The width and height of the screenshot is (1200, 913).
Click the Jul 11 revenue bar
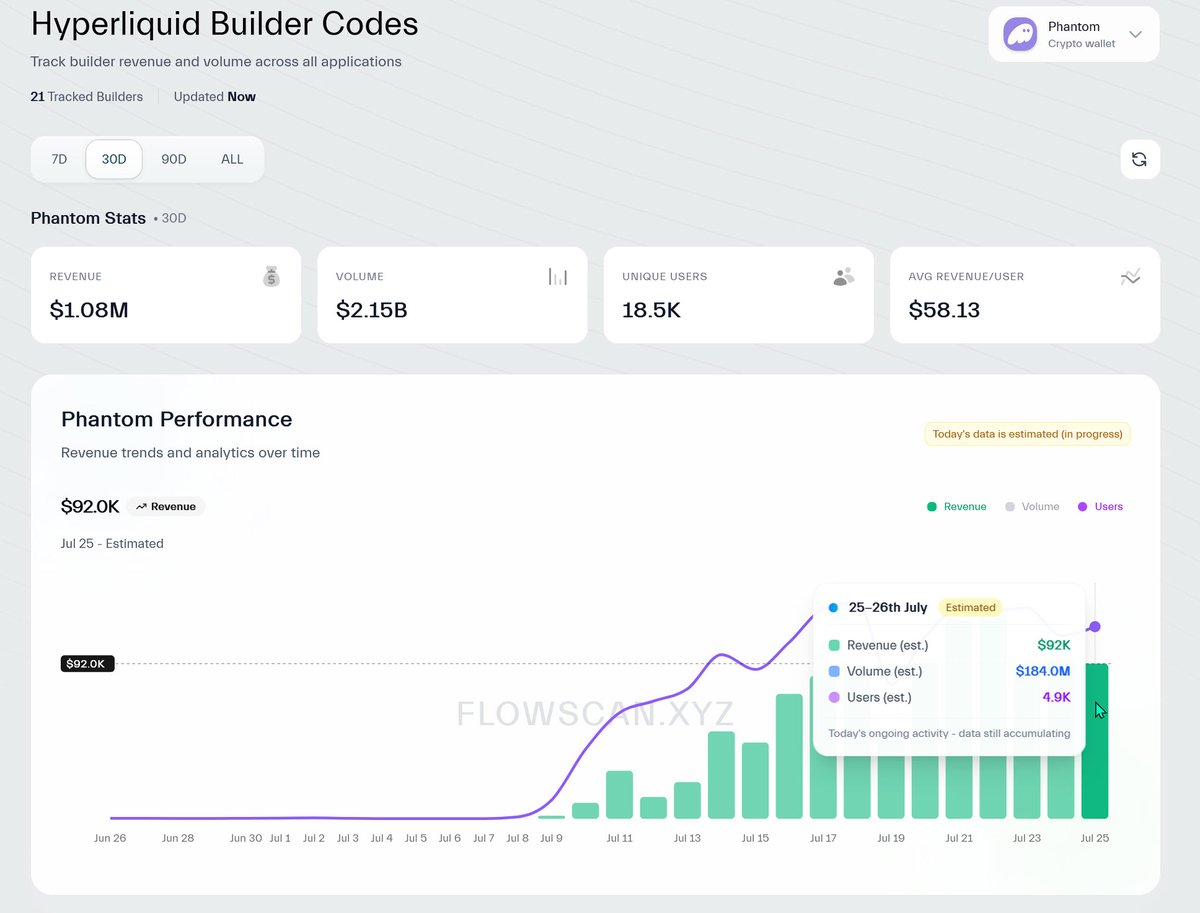[619, 795]
